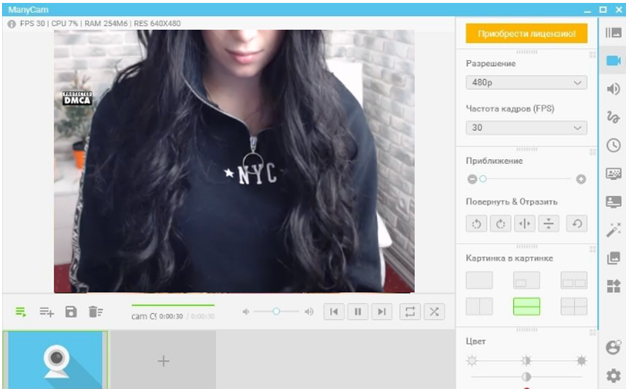Click the Приобрести лицензию button
The image size is (628, 391).
click(x=526, y=33)
